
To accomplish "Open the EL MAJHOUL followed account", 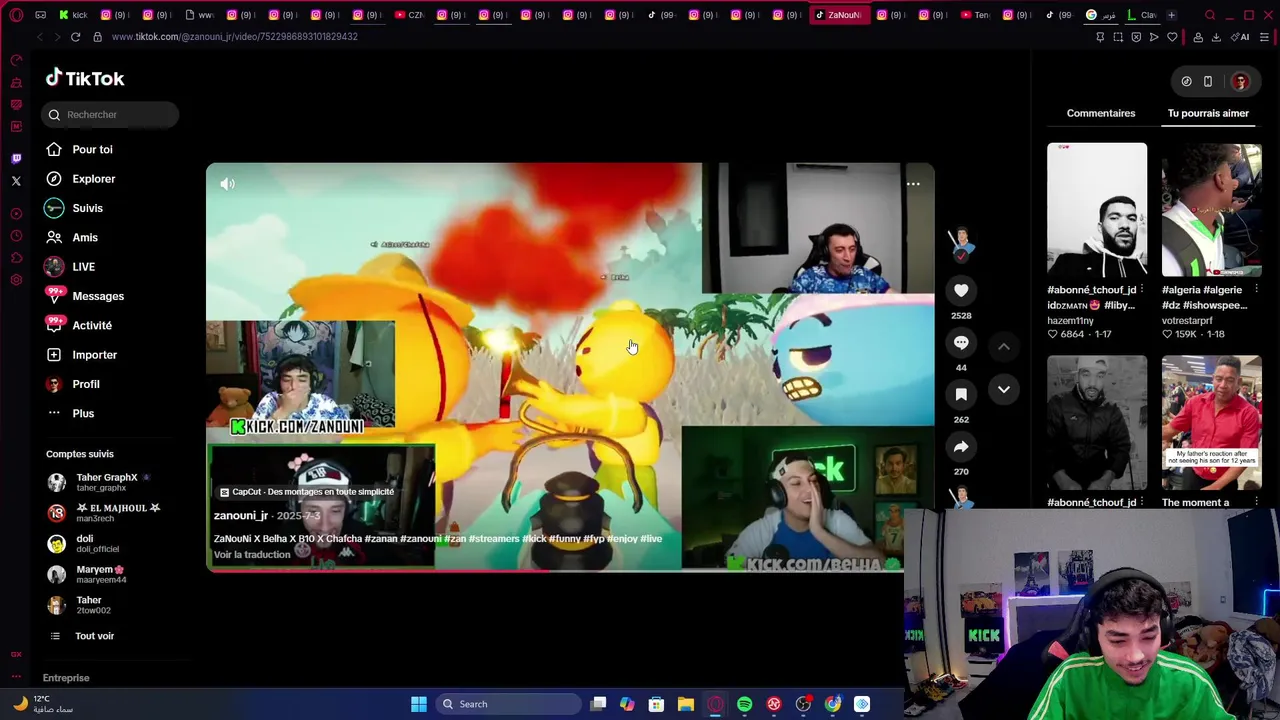I will pos(103,512).
